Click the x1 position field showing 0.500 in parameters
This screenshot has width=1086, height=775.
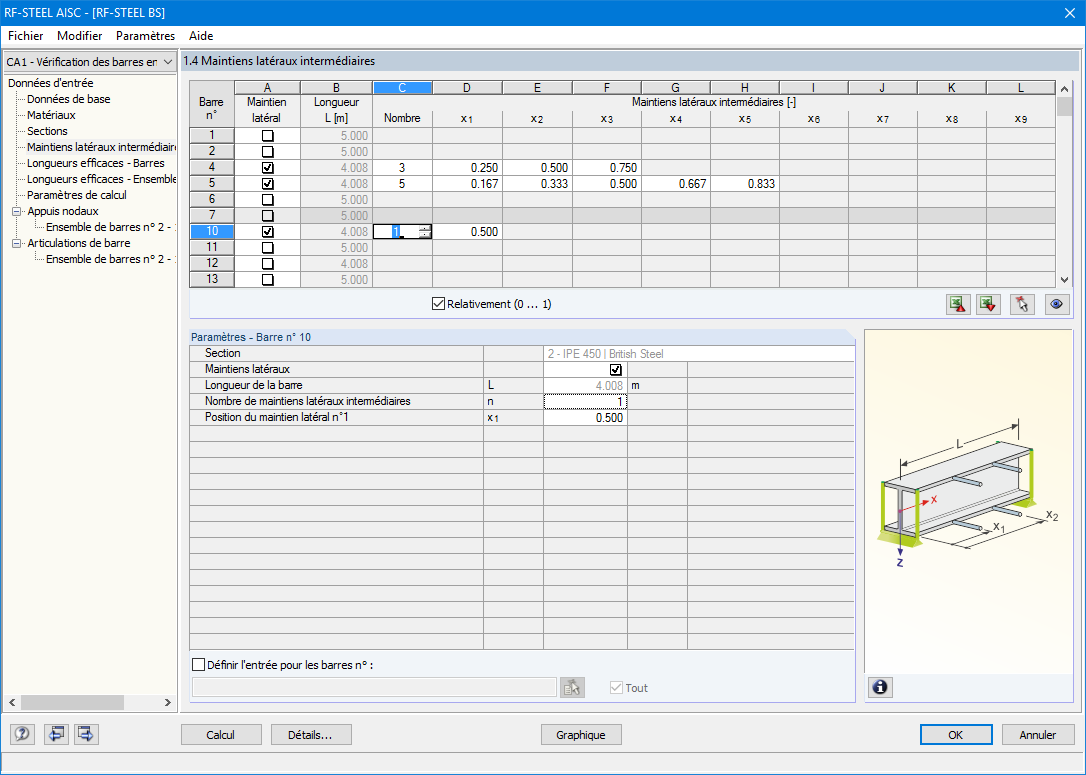click(x=585, y=418)
